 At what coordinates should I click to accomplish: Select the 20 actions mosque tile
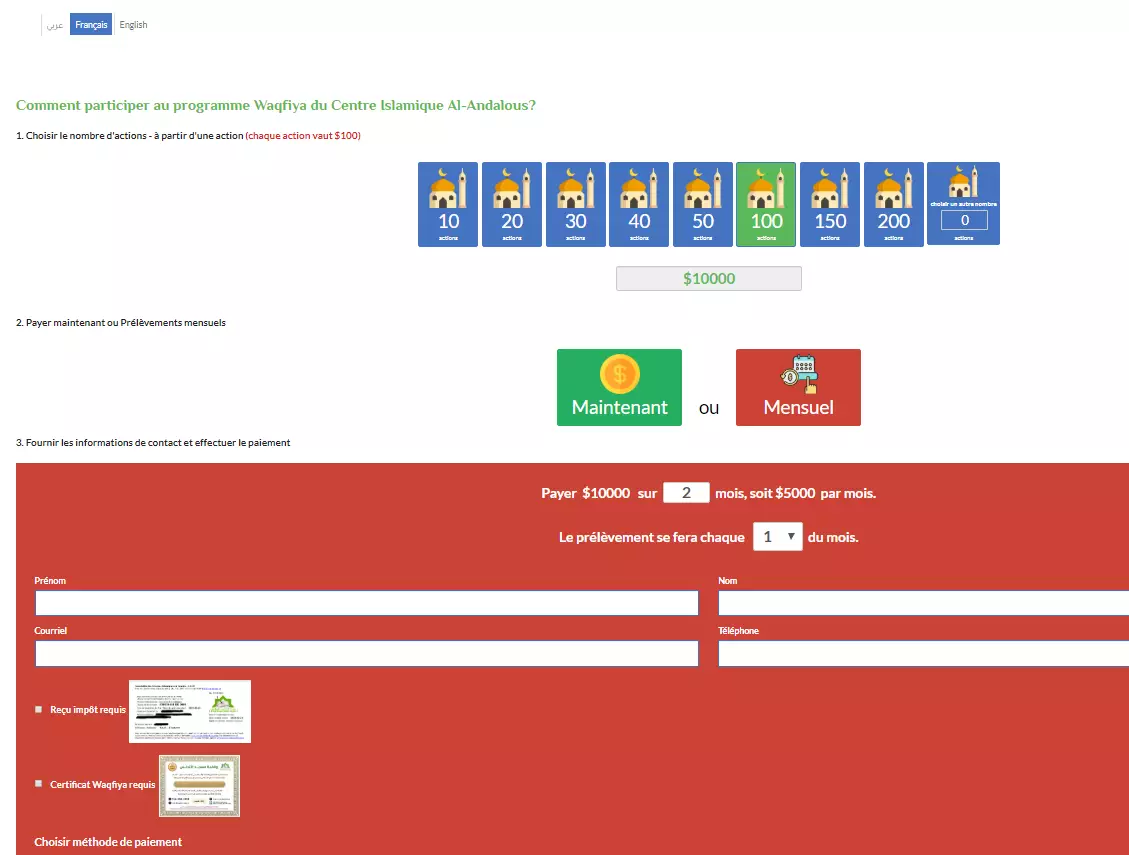[x=512, y=205]
